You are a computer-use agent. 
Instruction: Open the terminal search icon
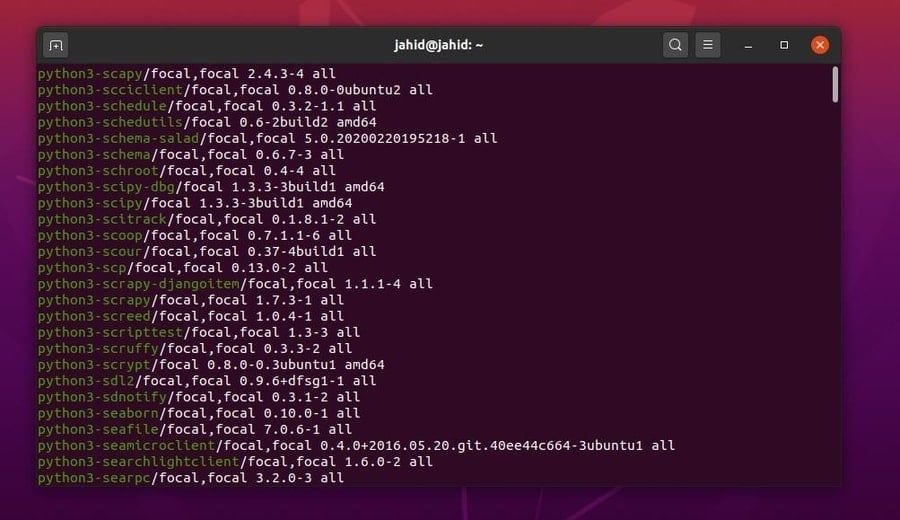(675, 45)
